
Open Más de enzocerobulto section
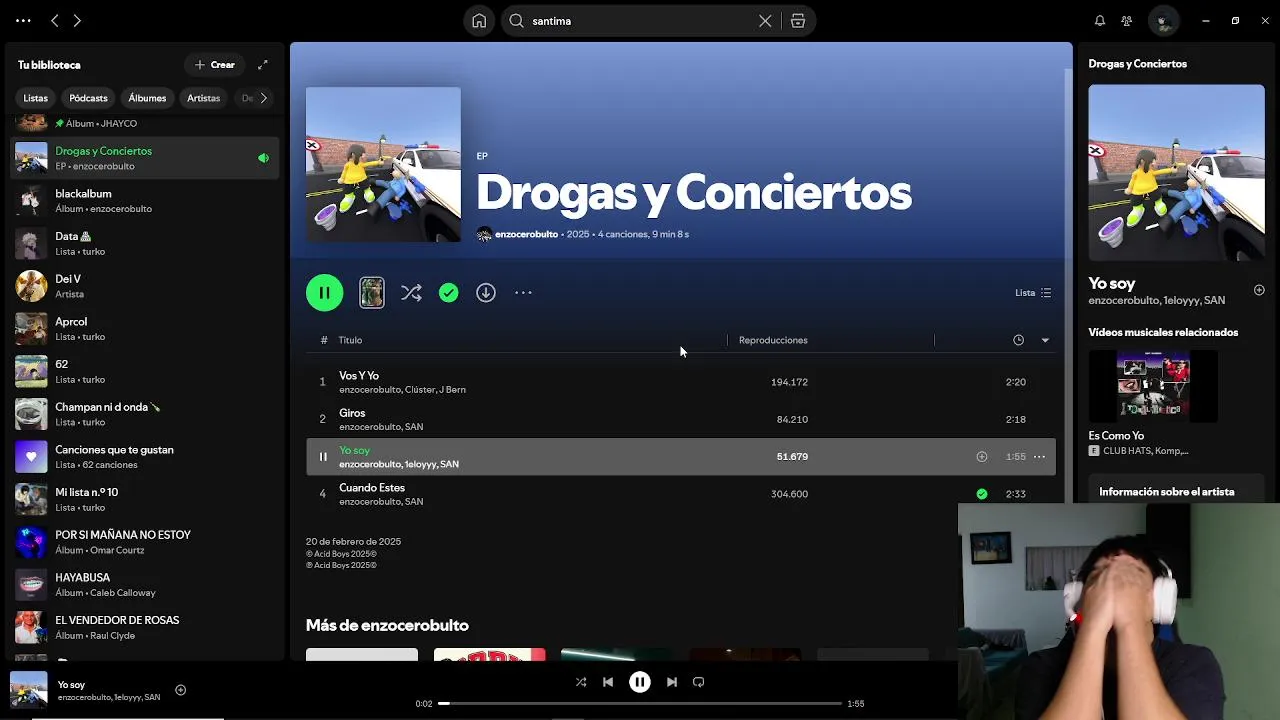tap(387, 625)
